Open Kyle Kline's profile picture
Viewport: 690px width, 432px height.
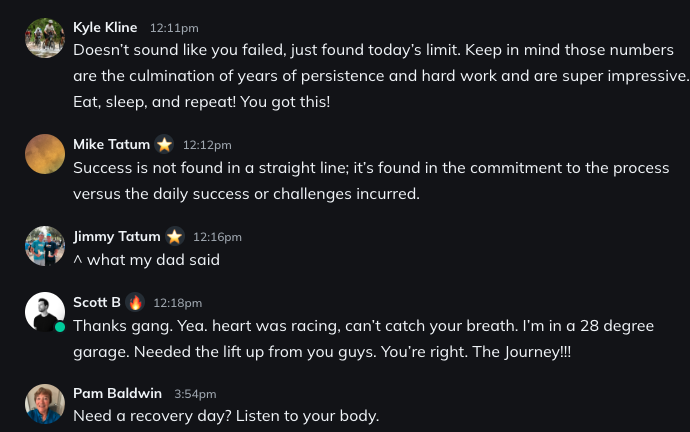[x=45, y=38]
